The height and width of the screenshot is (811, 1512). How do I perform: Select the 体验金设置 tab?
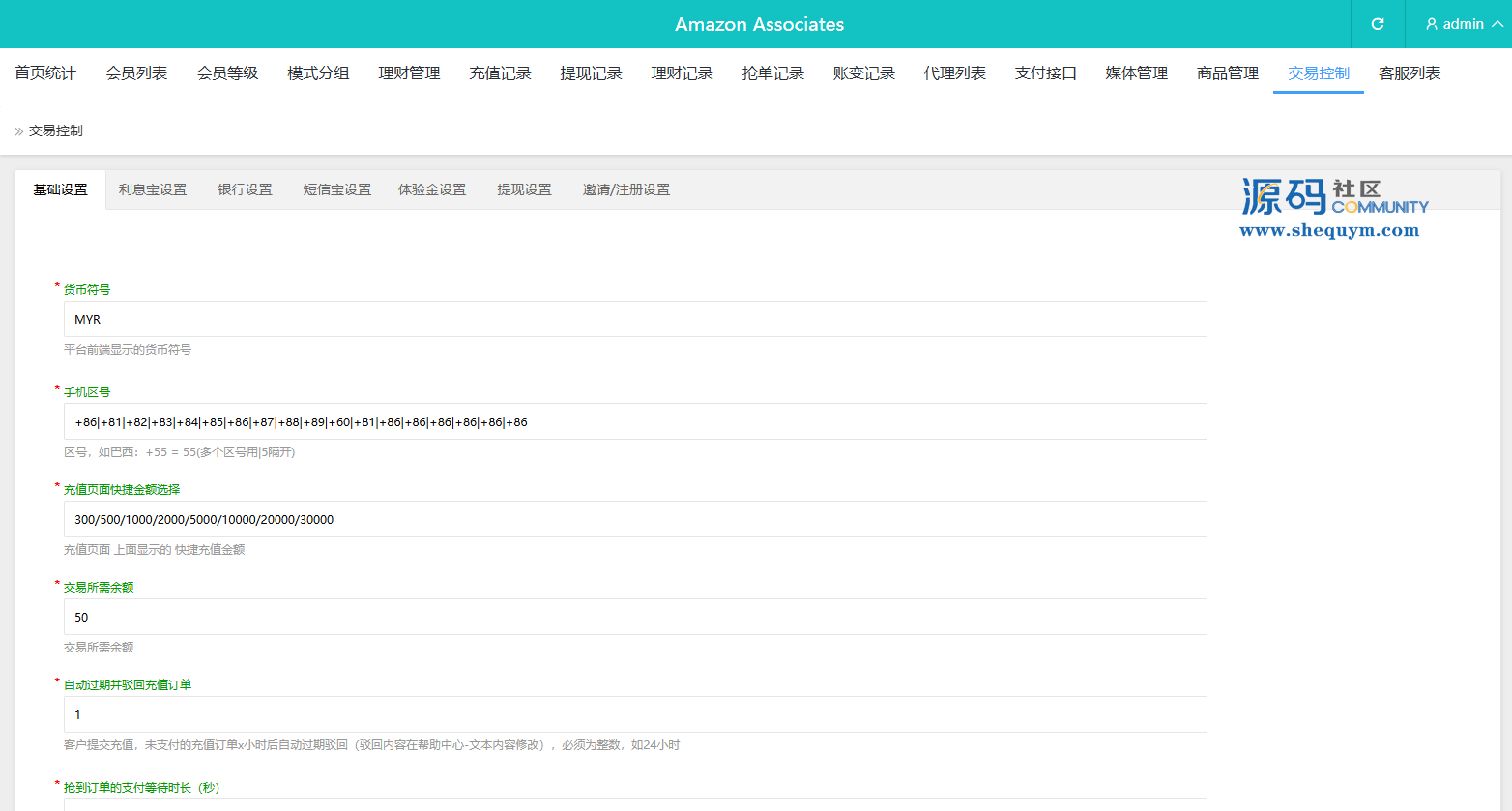point(432,190)
